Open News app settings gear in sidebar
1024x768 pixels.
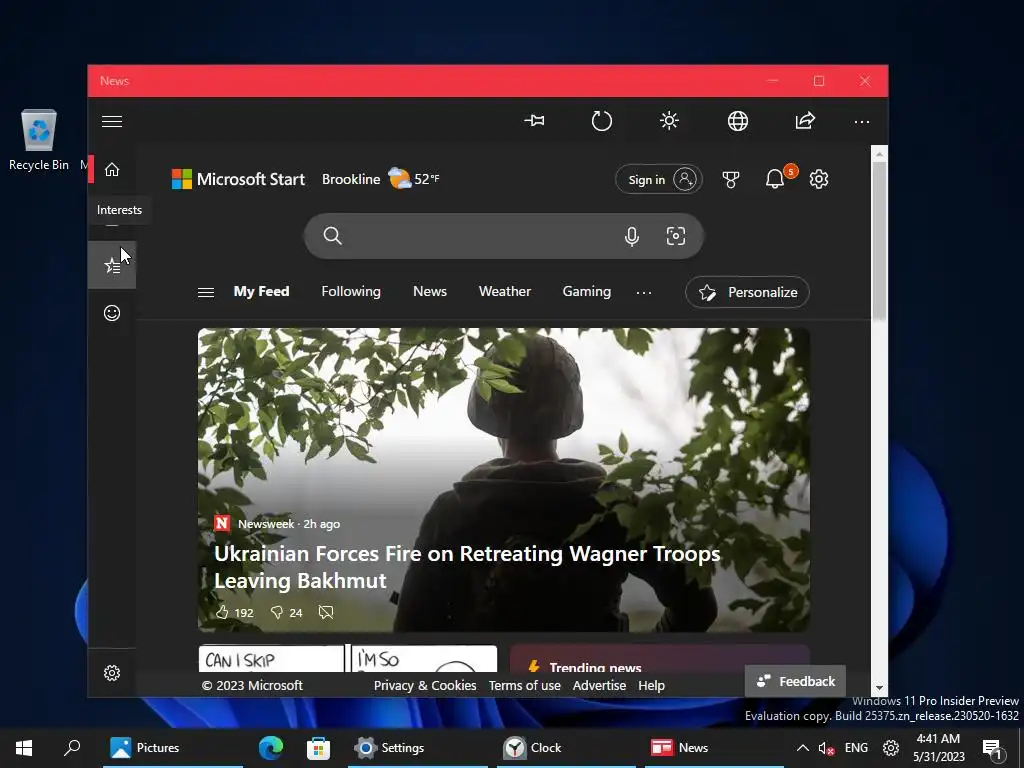coord(112,673)
